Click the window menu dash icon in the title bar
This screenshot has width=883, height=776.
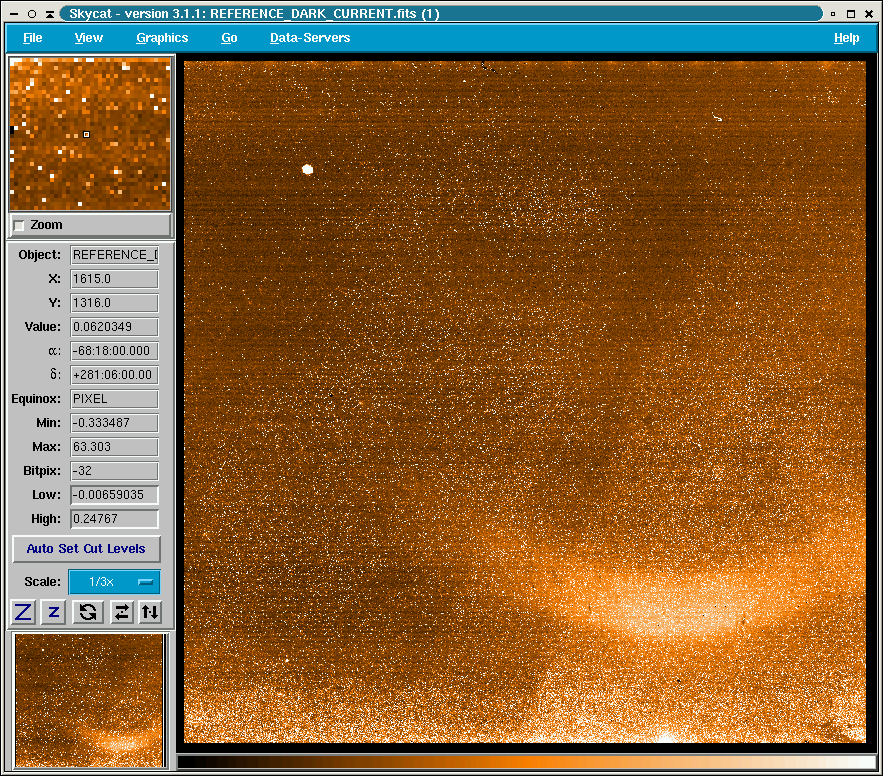tap(12, 13)
